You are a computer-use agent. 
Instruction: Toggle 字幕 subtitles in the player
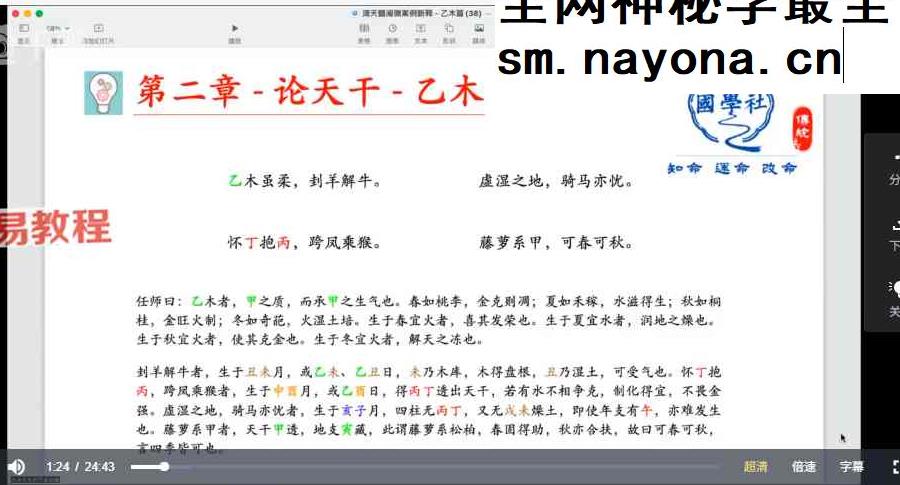[851, 467]
